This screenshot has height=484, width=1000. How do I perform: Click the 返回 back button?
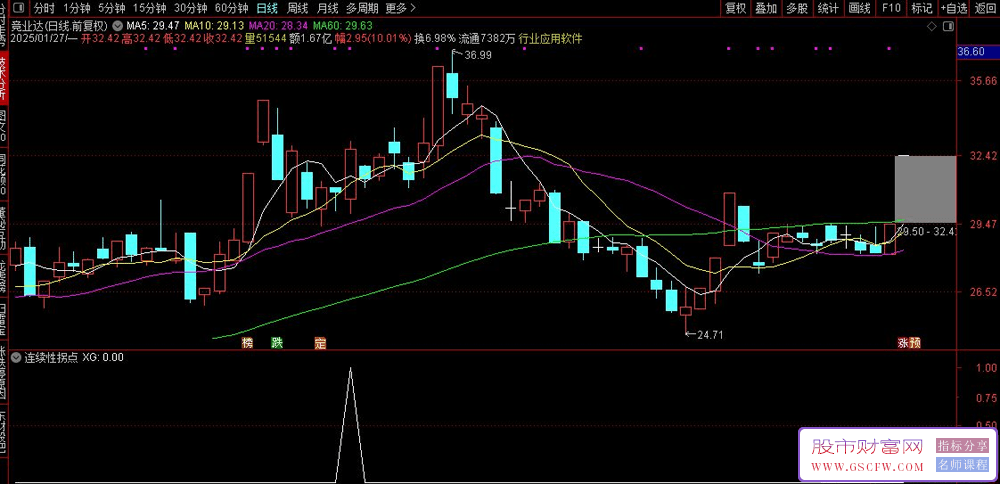[985, 8]
